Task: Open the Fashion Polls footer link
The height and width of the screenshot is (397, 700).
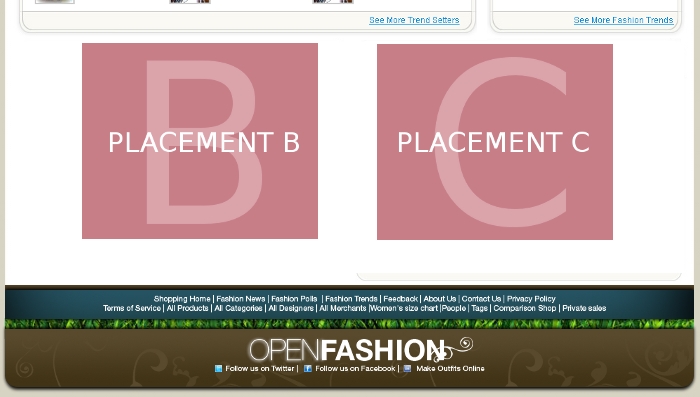Action: (x=294, y=299)
